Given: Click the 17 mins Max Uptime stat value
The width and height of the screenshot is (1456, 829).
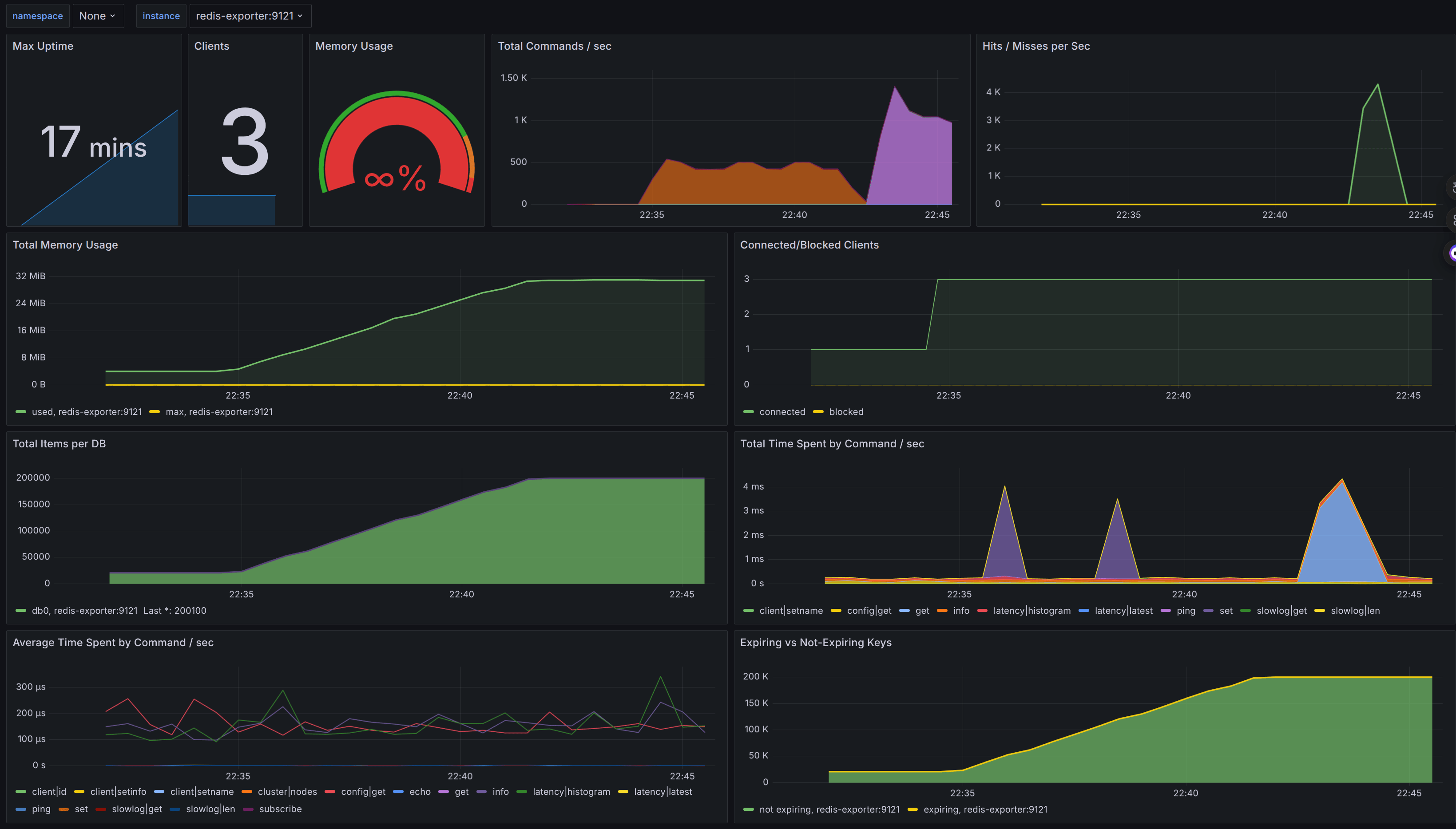Looking at the screenshot, I should [x=93, y=142].
